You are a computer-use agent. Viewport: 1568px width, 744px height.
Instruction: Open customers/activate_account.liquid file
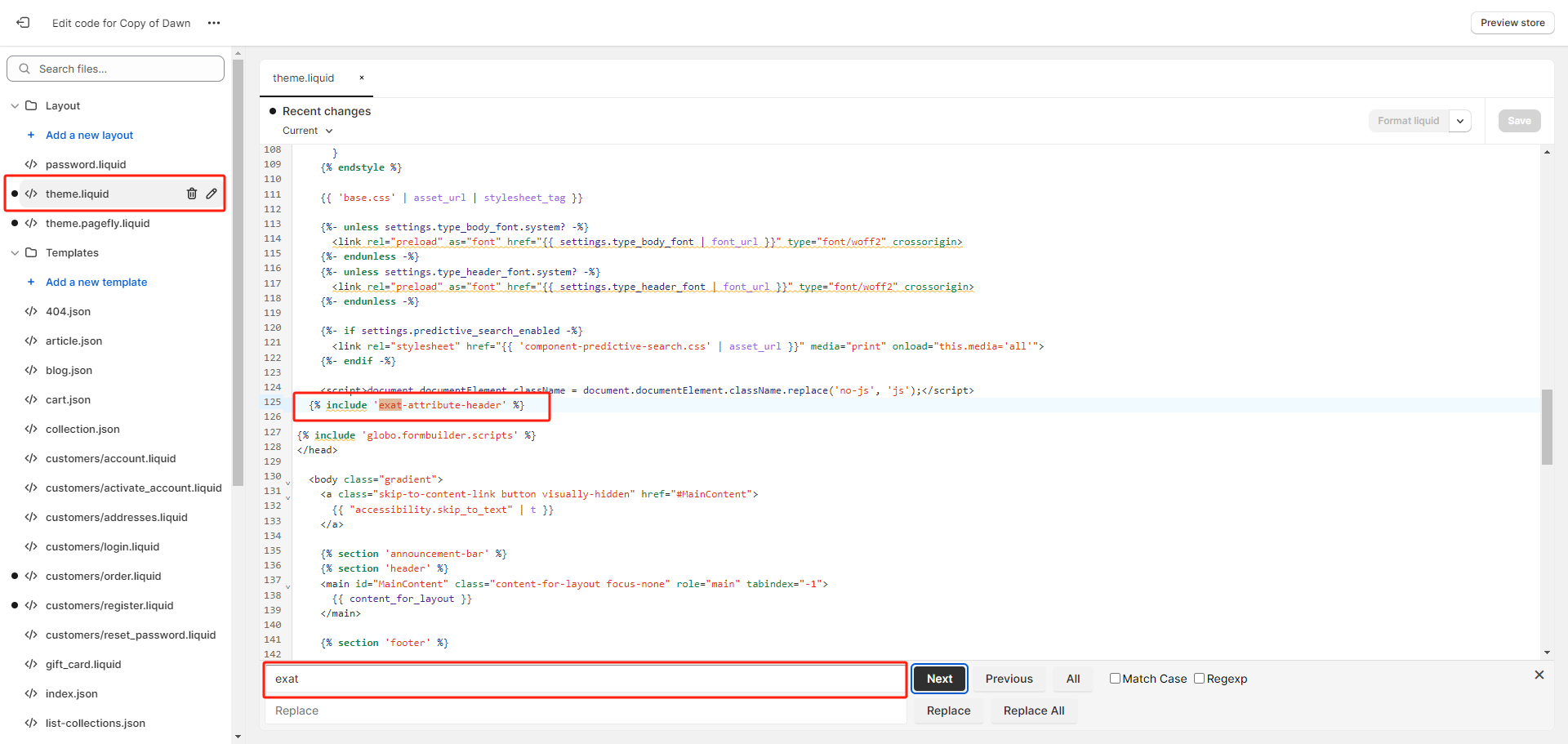pyautogui.click(x=133, y=488)
